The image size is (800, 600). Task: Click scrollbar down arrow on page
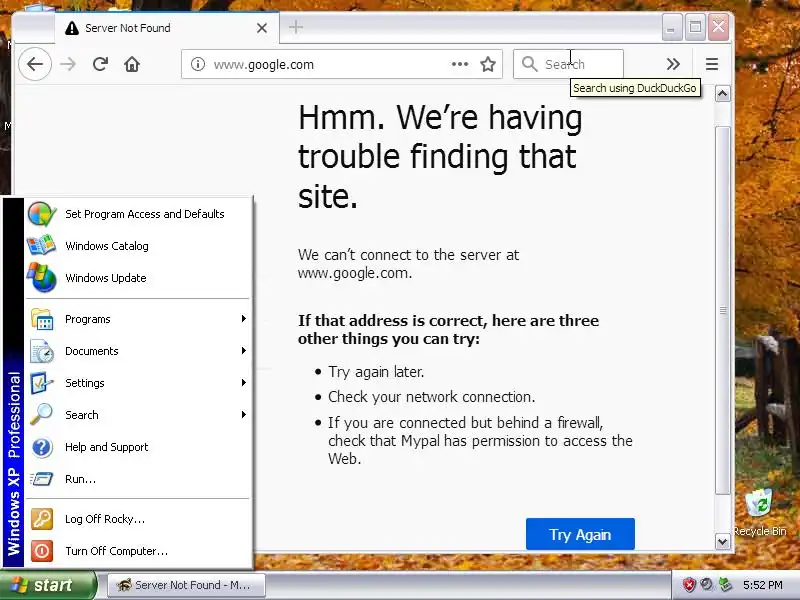coord(722,541)
